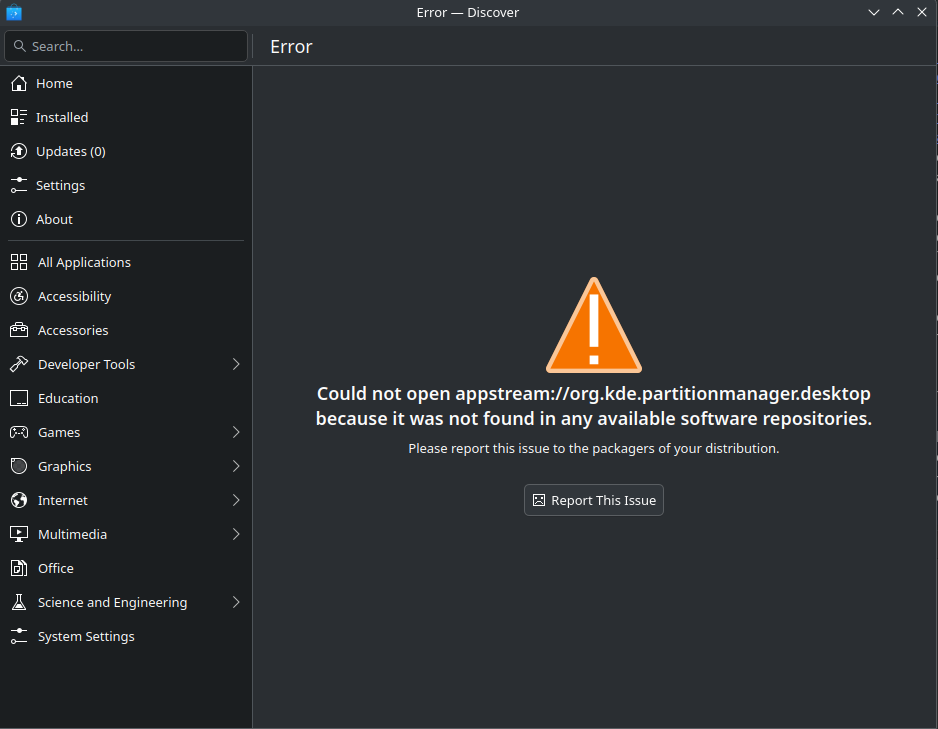Focus the Search input field
Screen dimensions: 938x729
pos(126,46)
